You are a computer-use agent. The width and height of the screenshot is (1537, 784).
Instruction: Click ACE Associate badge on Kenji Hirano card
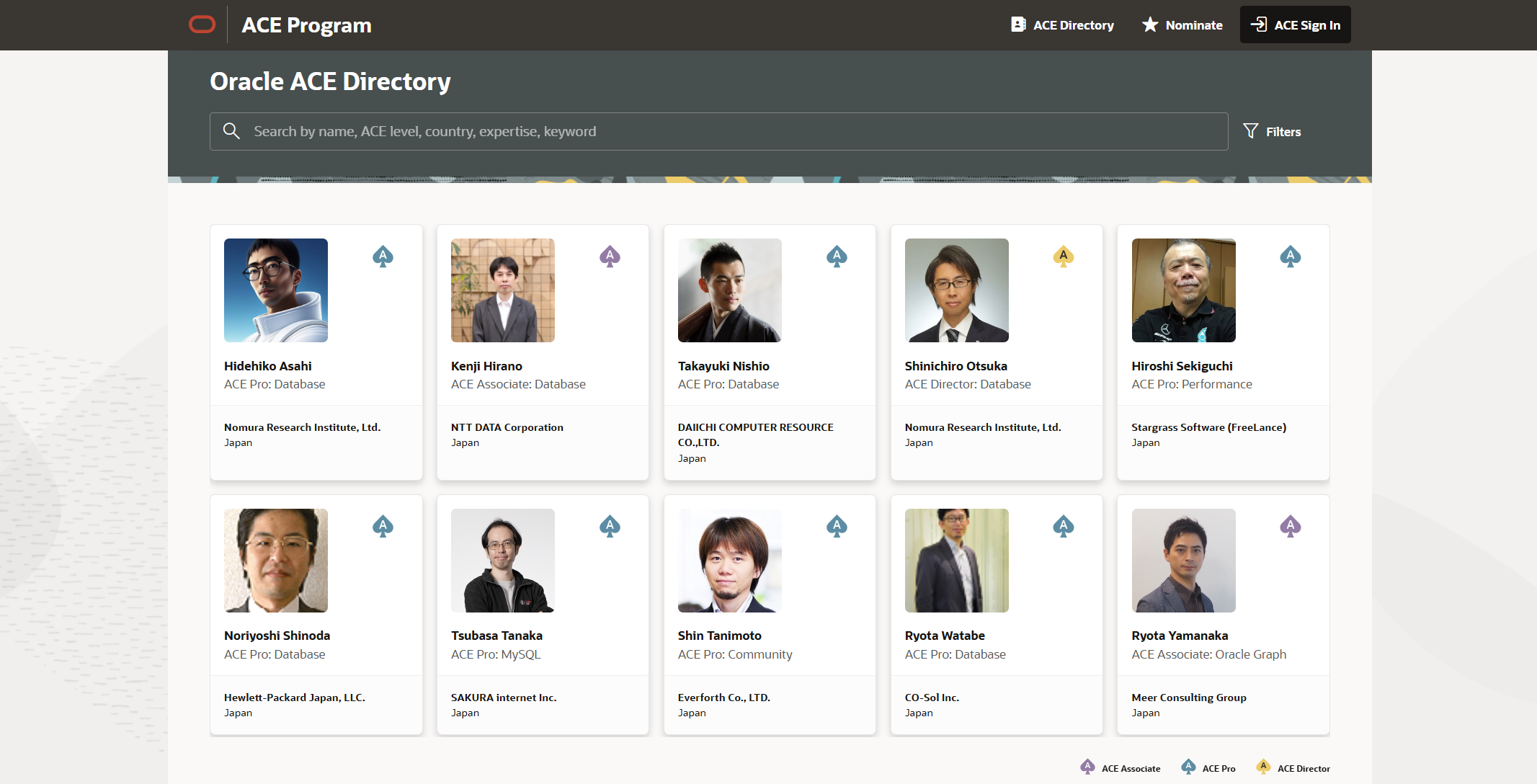point(610,257)
